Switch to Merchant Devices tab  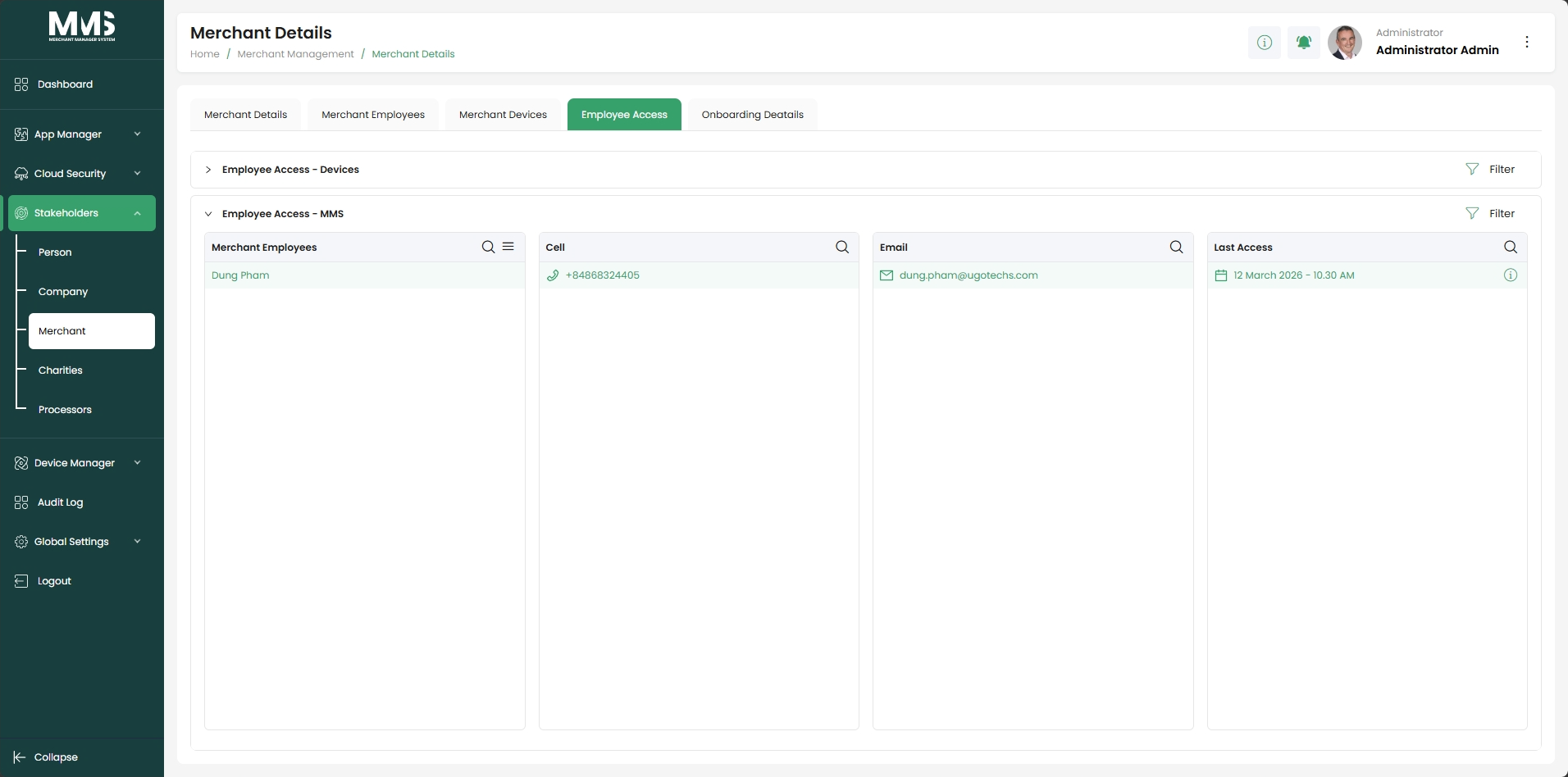503,115
